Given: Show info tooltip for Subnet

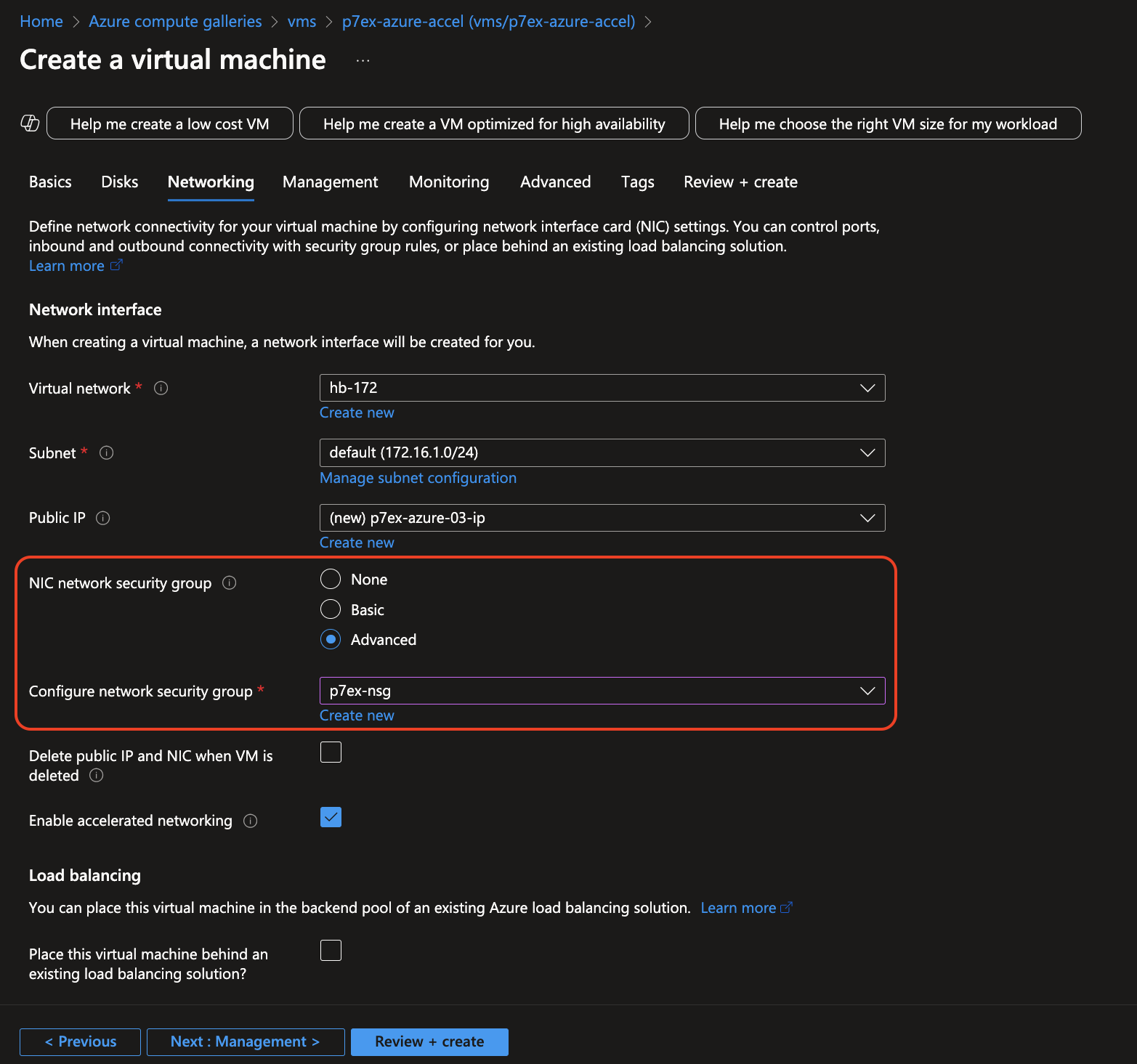Looking at the screenshot, I should coord(107,453).
